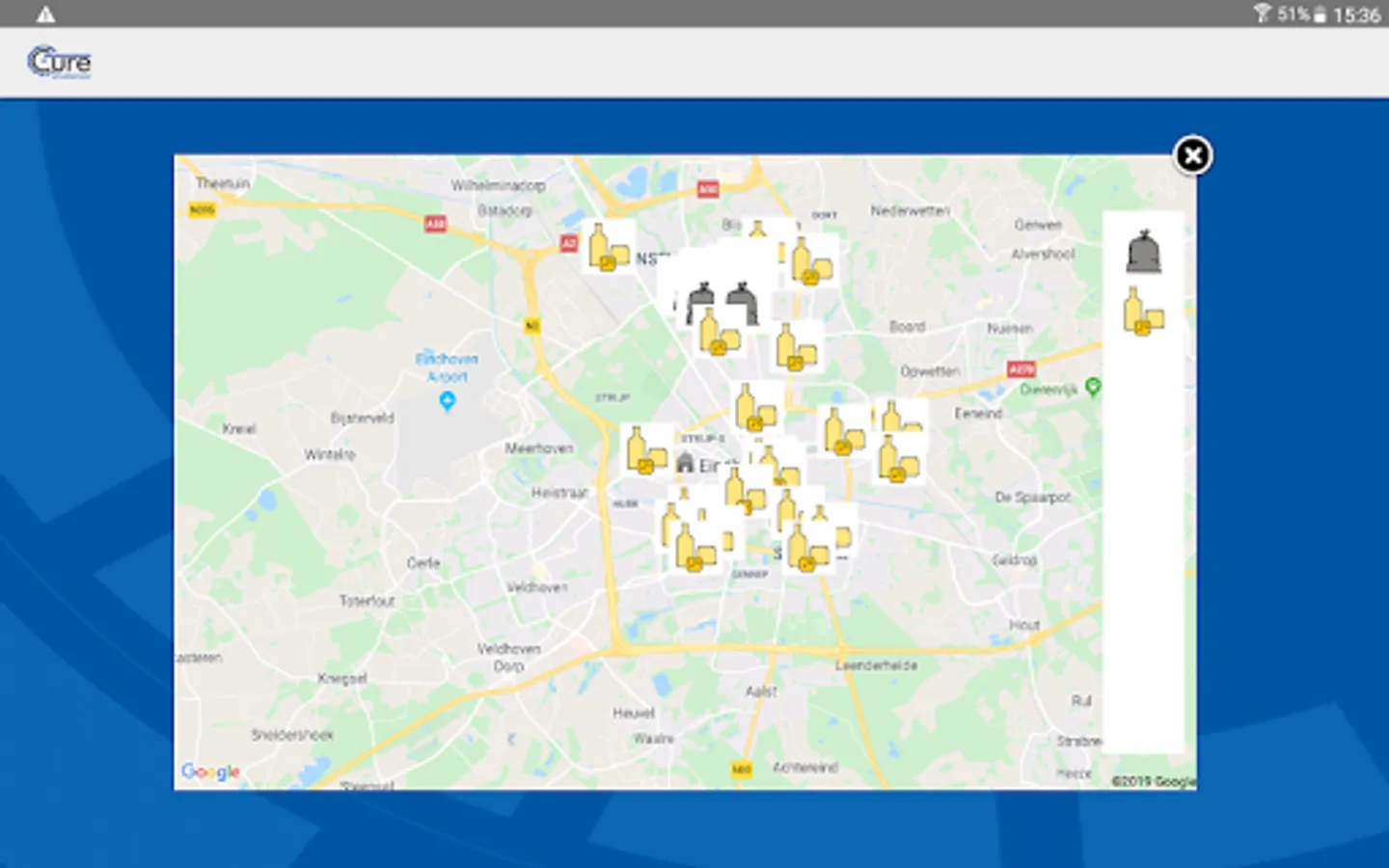Click the Veldhoven label on the map
This screenshot has height=868, width=1389.
coord(536,586)
